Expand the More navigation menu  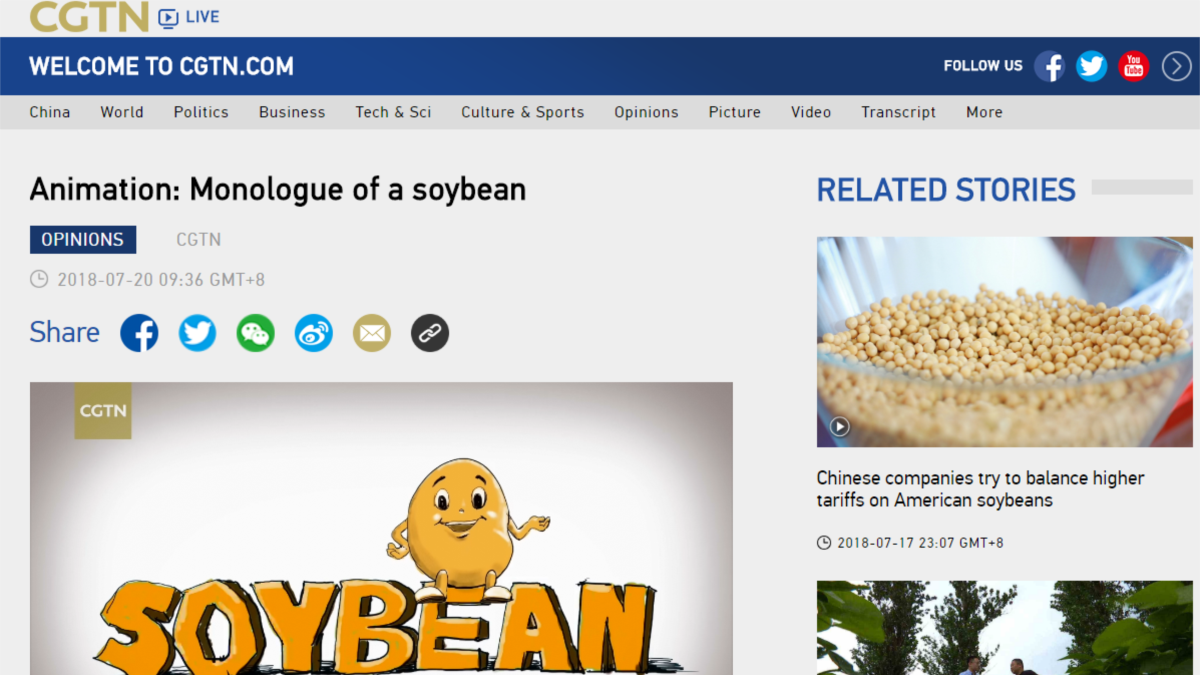pyautogui.click(x=984, y=112)
